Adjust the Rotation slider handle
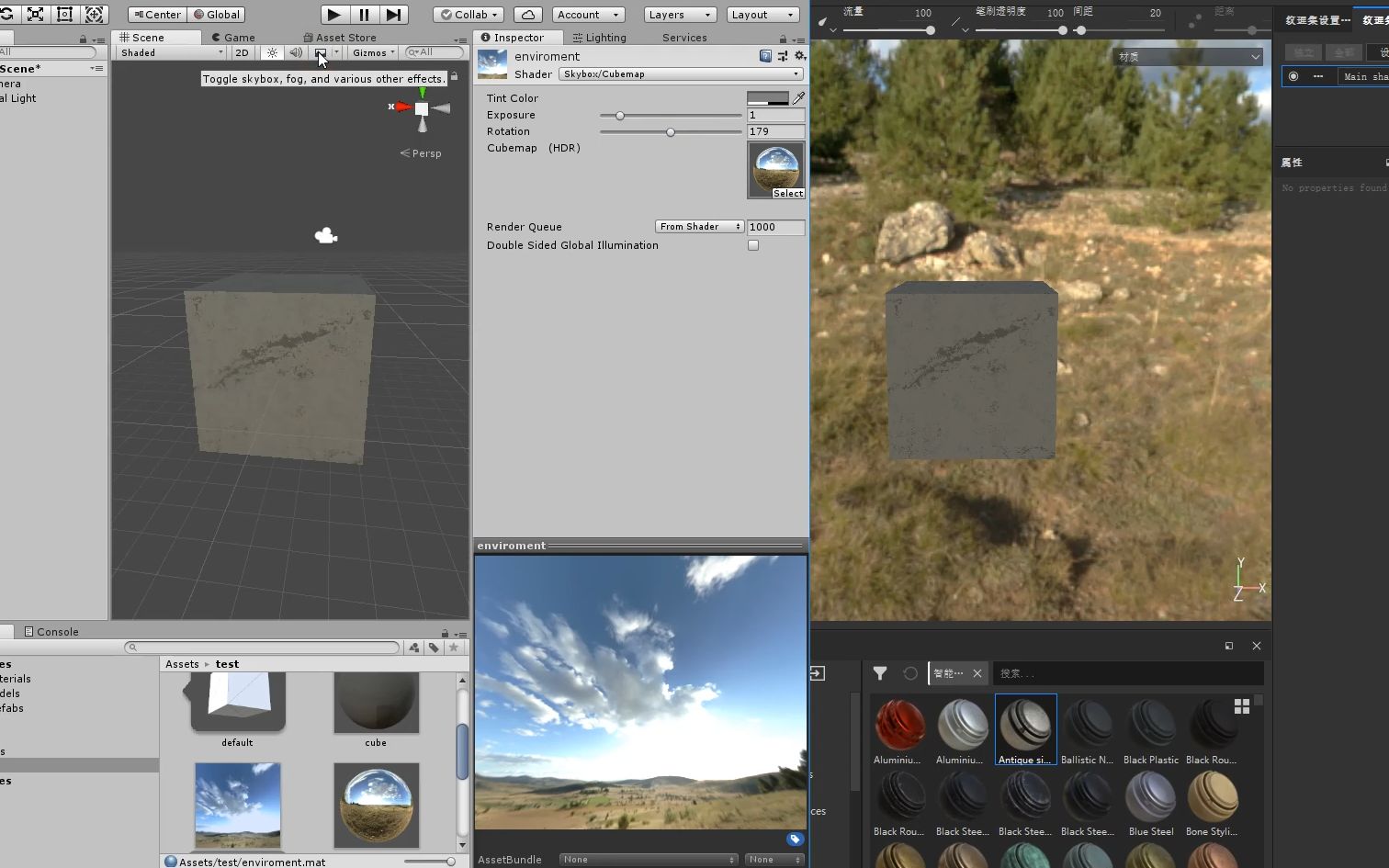Viewport: 1389px width, 868px height. (671, 132)
